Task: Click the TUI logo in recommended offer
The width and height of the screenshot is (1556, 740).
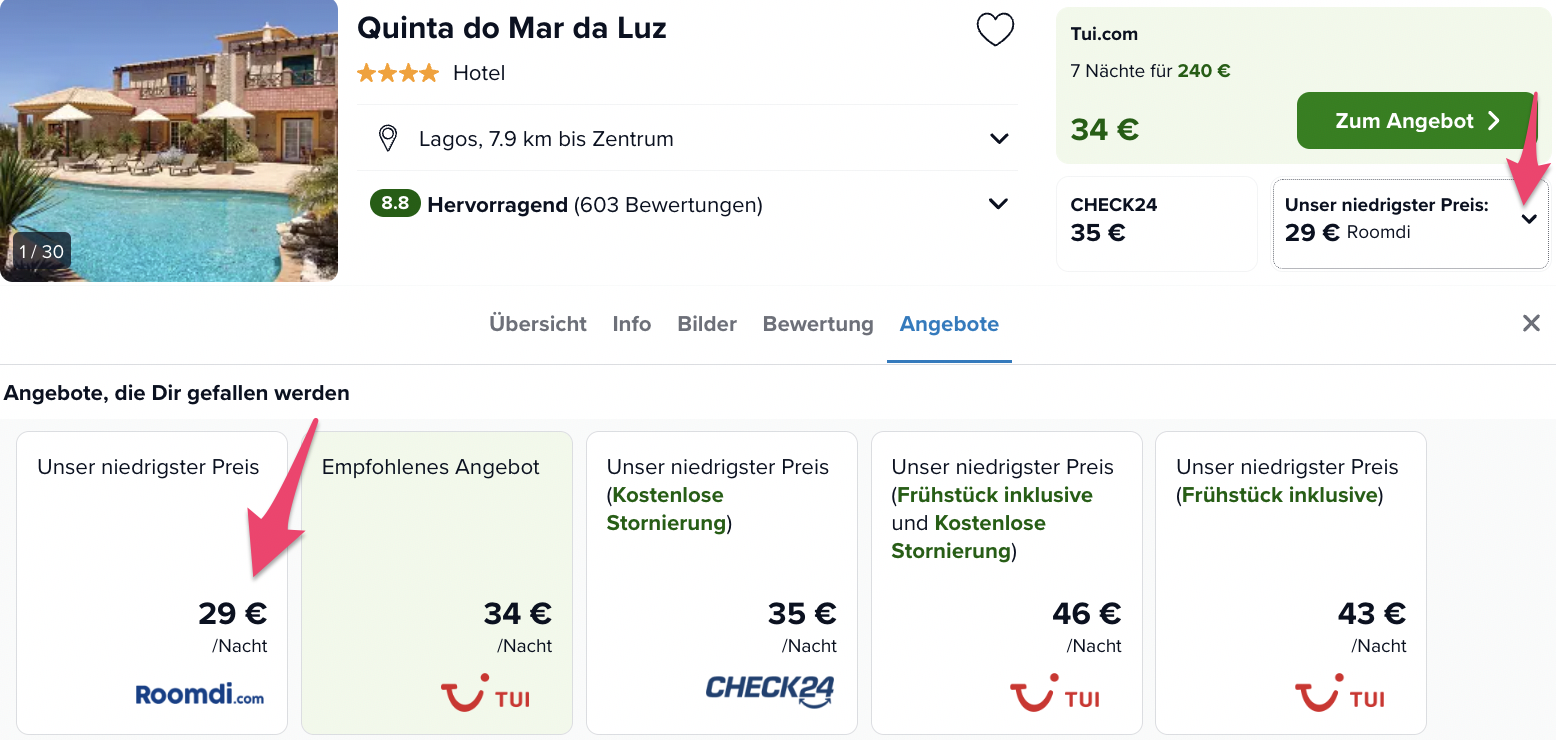Action: click(x=485, y=693)
